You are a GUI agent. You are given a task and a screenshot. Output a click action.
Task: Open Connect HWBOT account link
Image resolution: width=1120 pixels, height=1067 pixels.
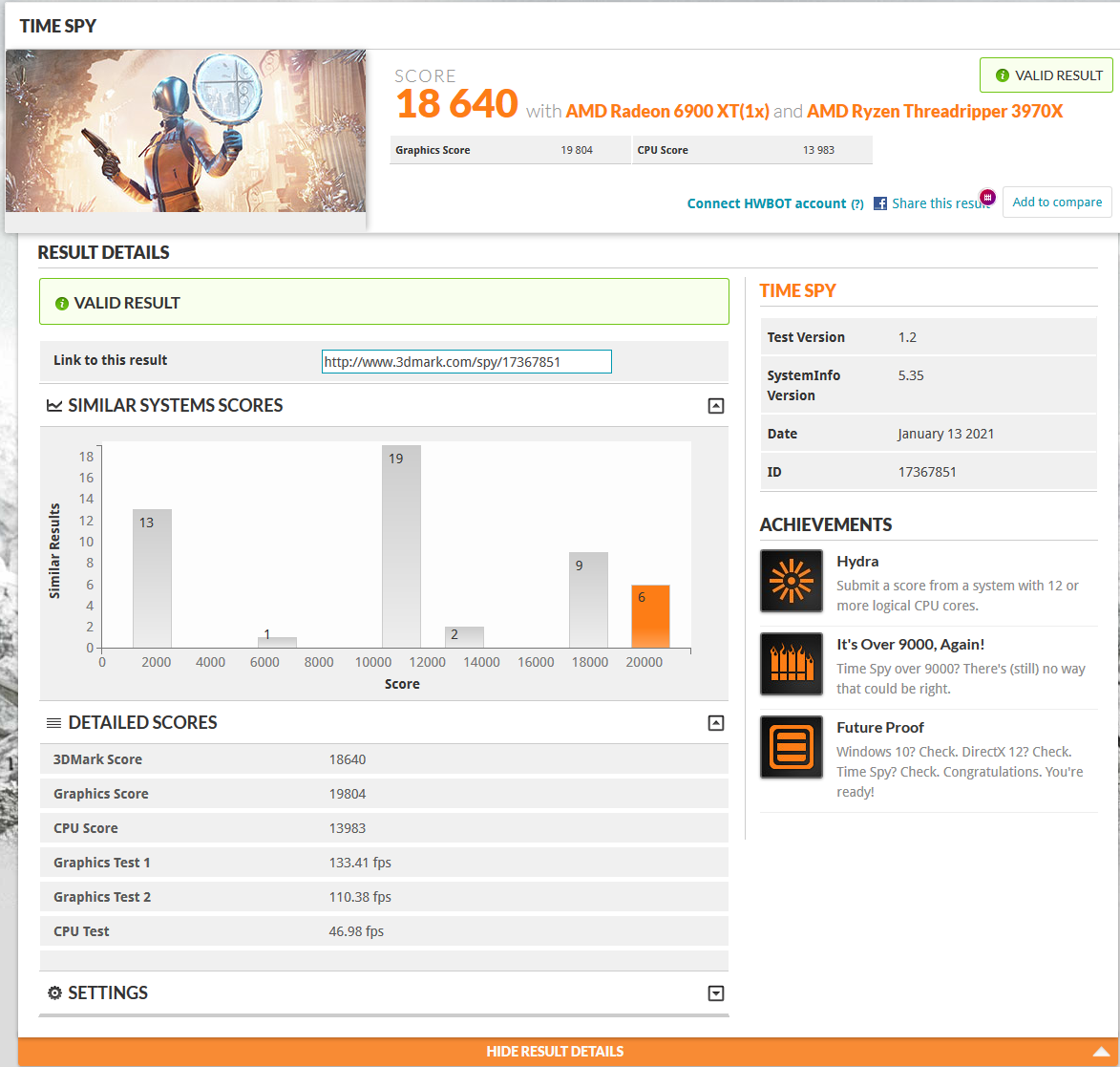767,203
